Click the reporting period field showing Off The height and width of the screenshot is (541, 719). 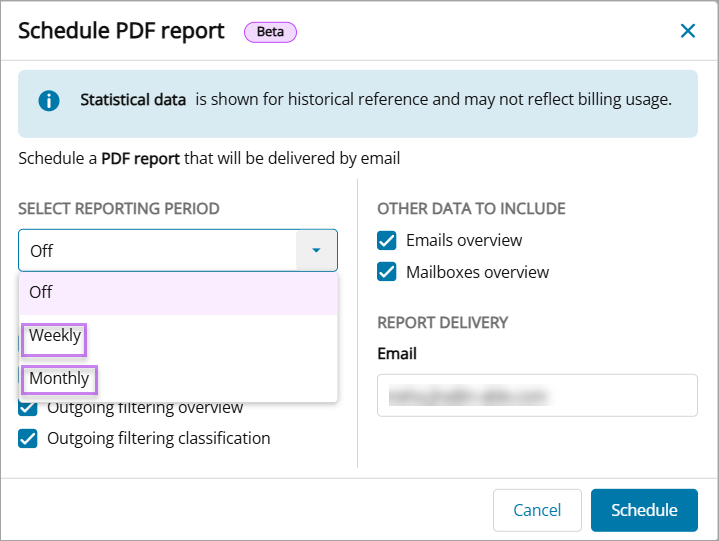158,250
